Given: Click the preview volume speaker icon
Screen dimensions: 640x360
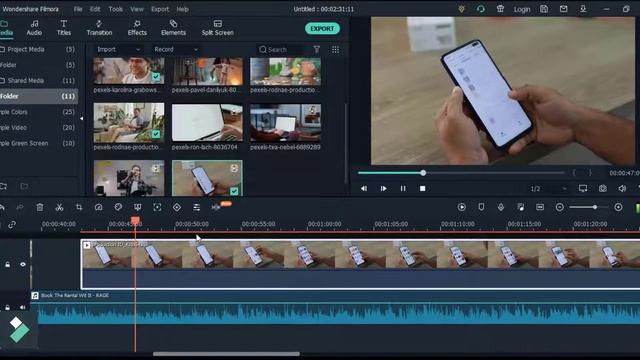Looking at the screenshot, I should coord(622,188).
